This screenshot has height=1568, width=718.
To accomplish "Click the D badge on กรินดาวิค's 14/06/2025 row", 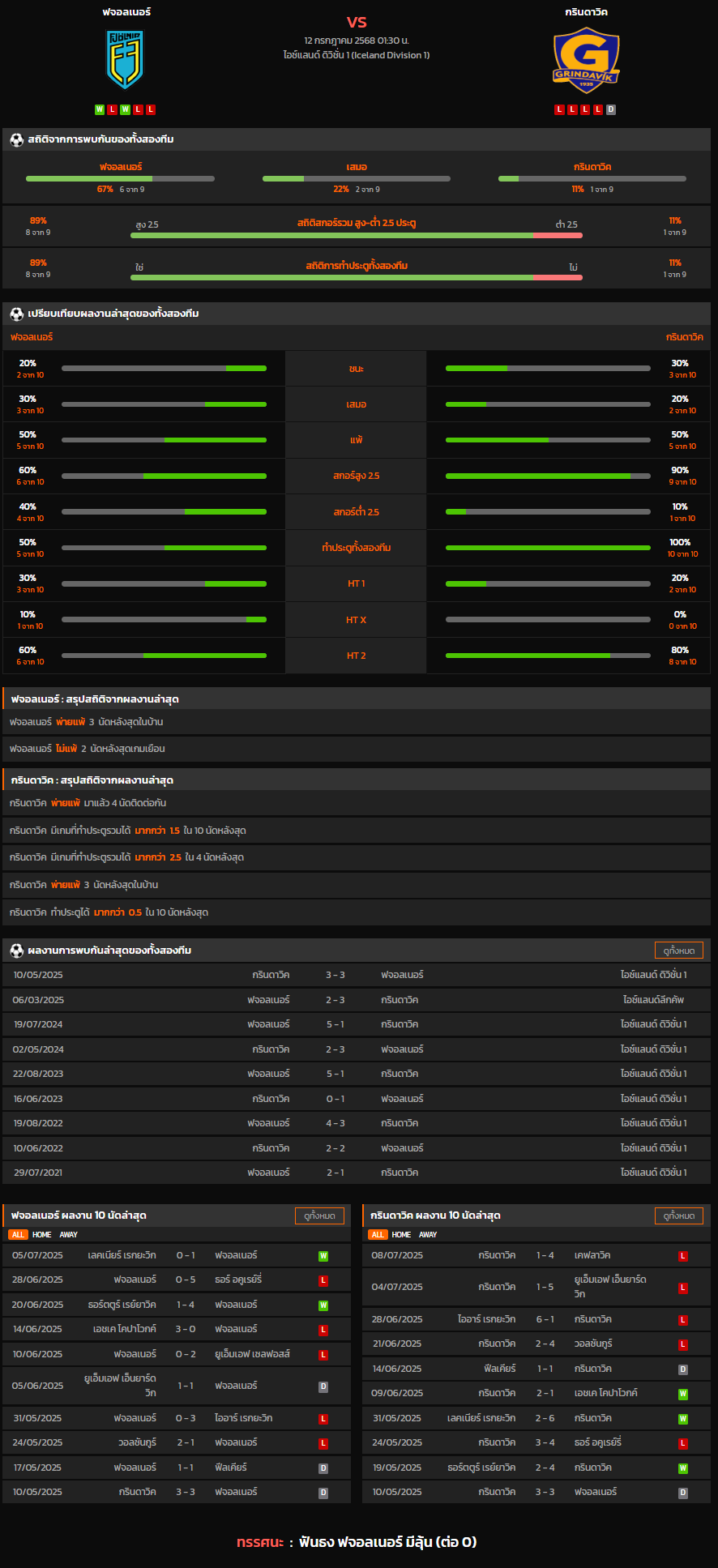I will pos(683,1369).
